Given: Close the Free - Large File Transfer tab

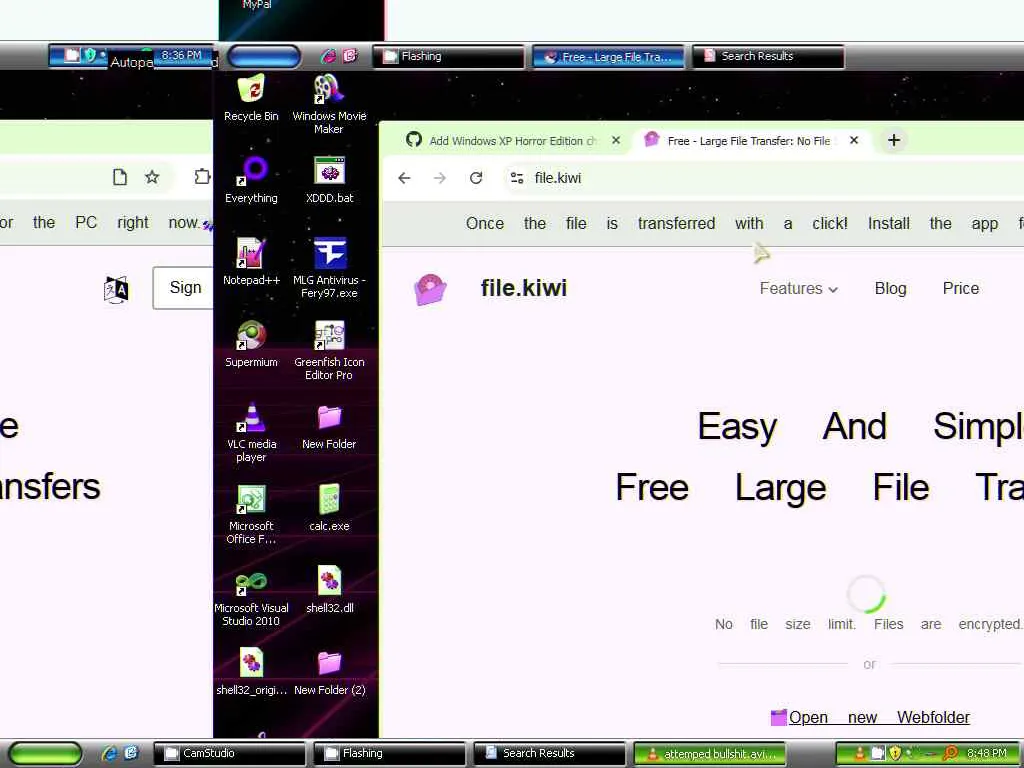Looking at the screenshot, I should (854, 140).
